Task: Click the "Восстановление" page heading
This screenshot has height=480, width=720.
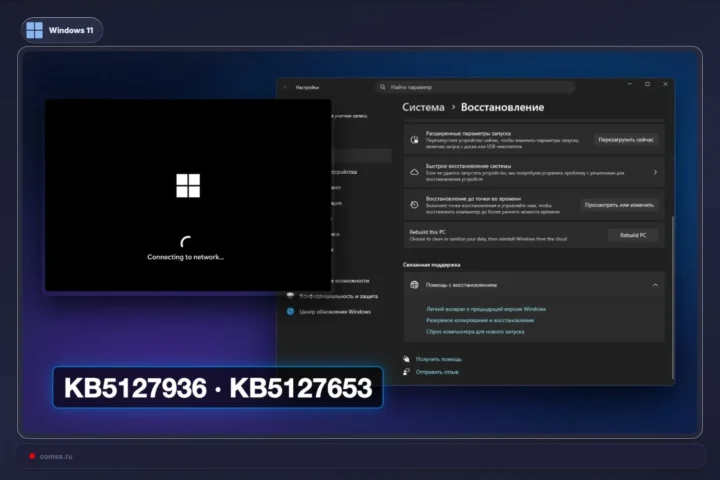Action: coord(502,107)
